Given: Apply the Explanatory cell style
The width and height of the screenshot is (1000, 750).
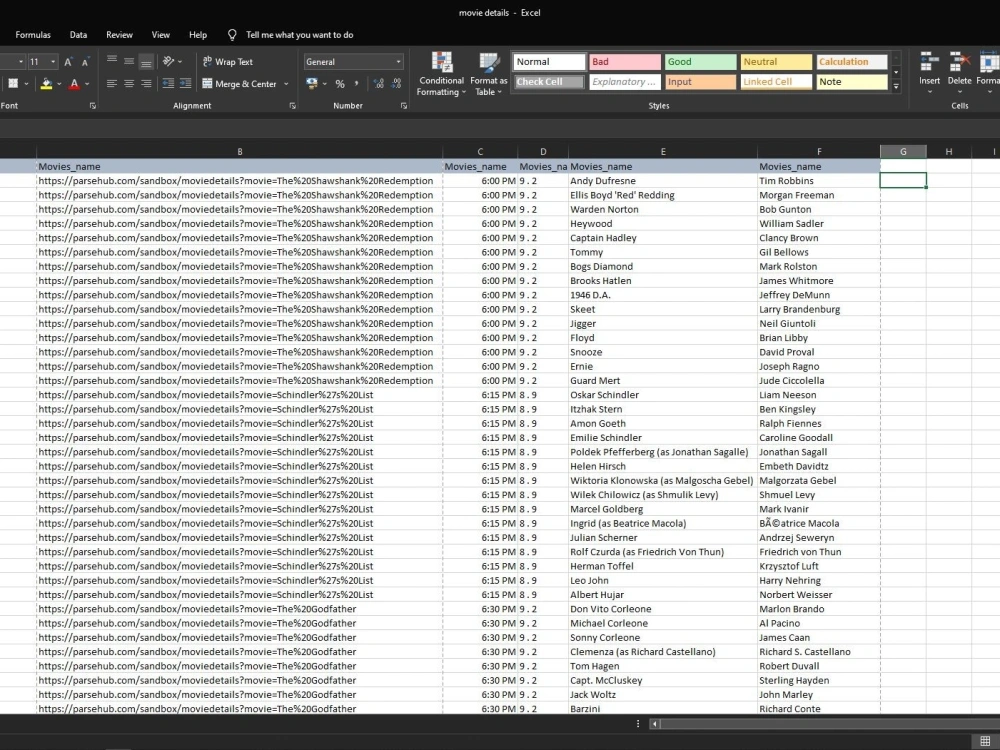Looking at the screenshot, I should (x=625, y=82).
